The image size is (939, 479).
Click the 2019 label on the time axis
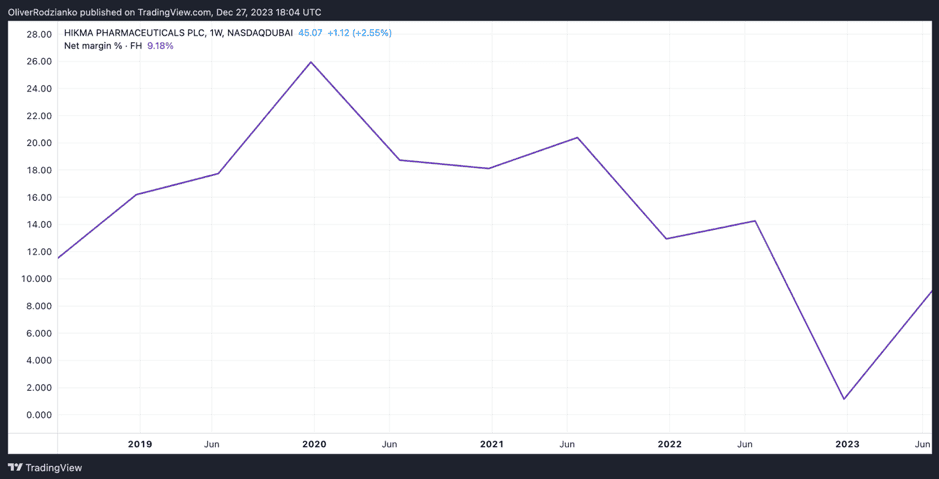140,444
